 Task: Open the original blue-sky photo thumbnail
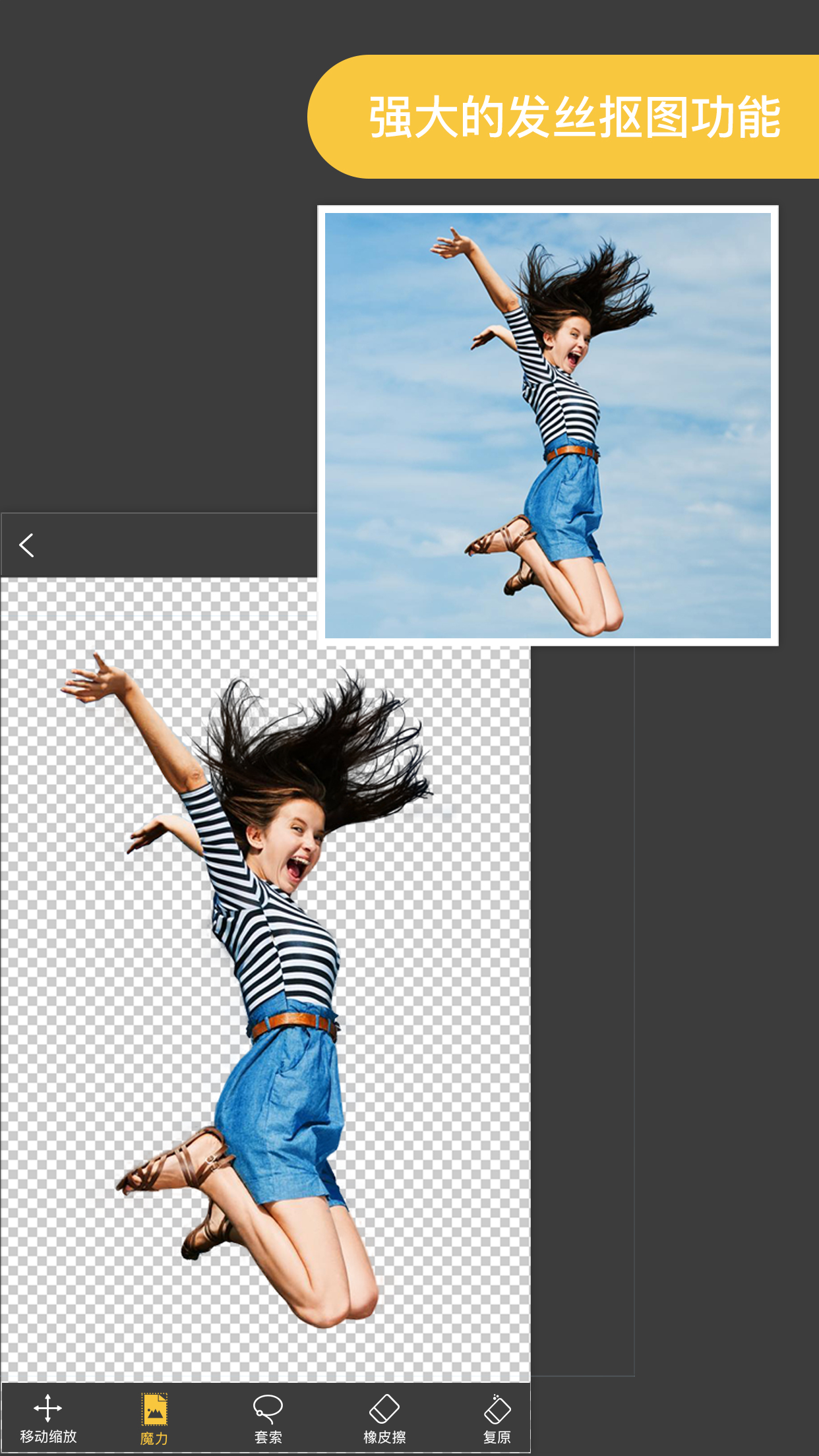pos(547,425)
